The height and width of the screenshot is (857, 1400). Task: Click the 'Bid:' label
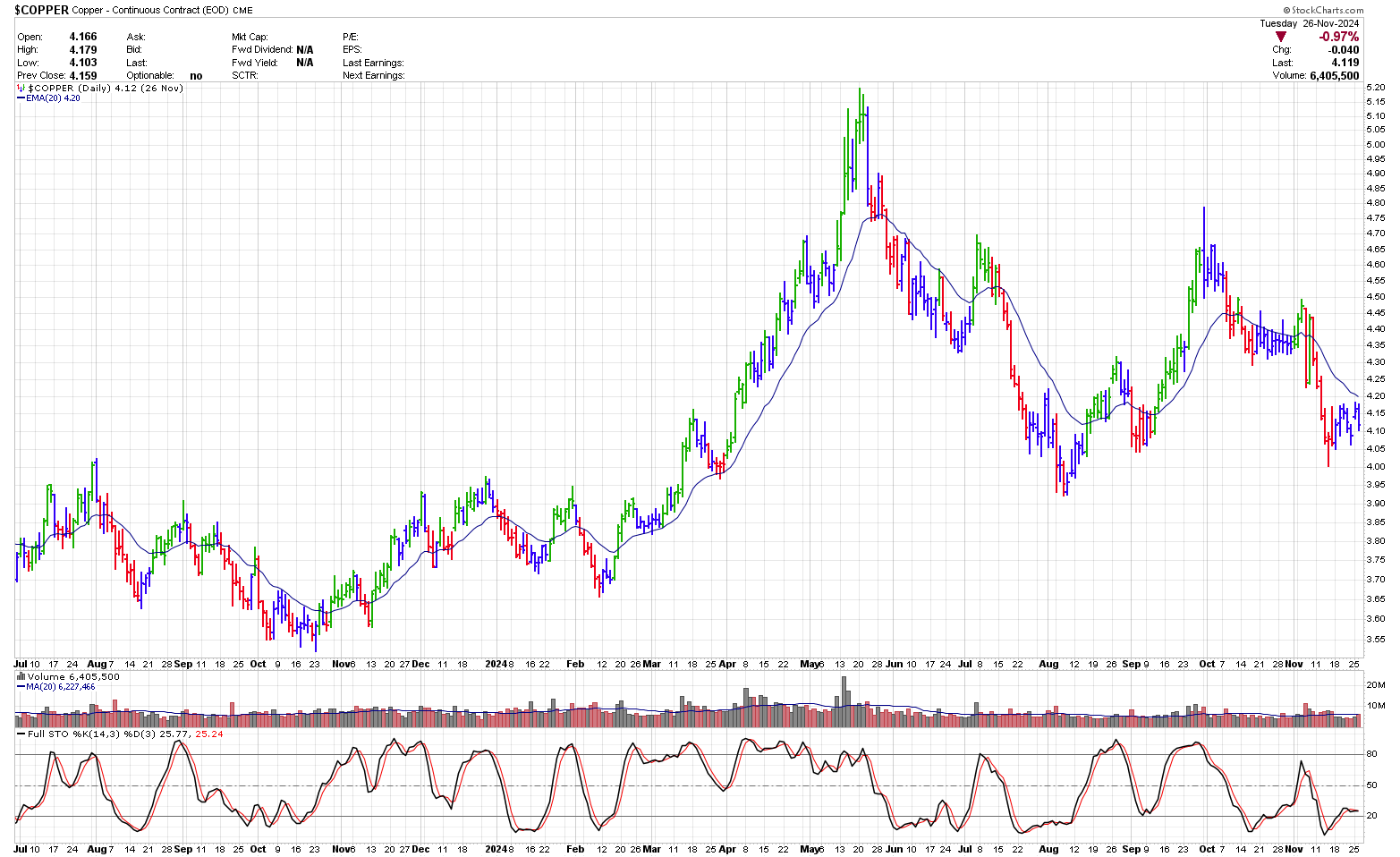tap(134, 50)
